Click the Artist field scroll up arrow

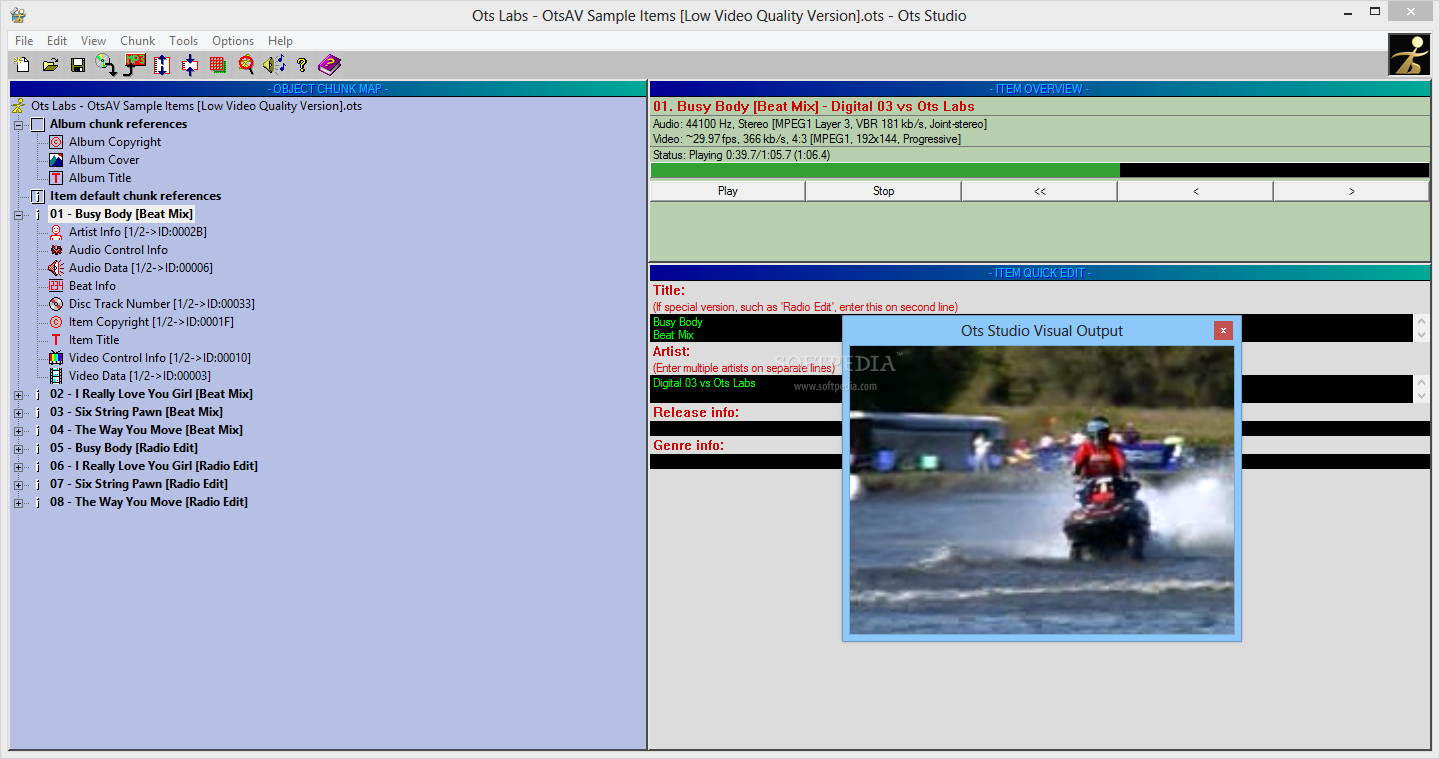pos(1422,382)
